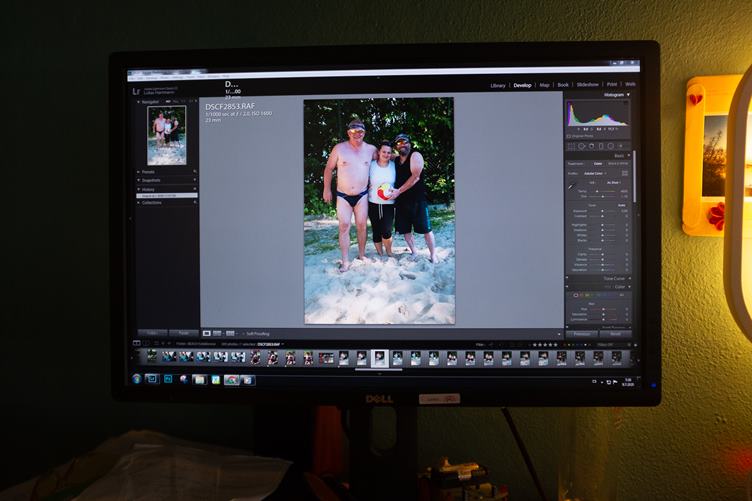
Task: Switch to the Print module
Action: pos(612,84)
